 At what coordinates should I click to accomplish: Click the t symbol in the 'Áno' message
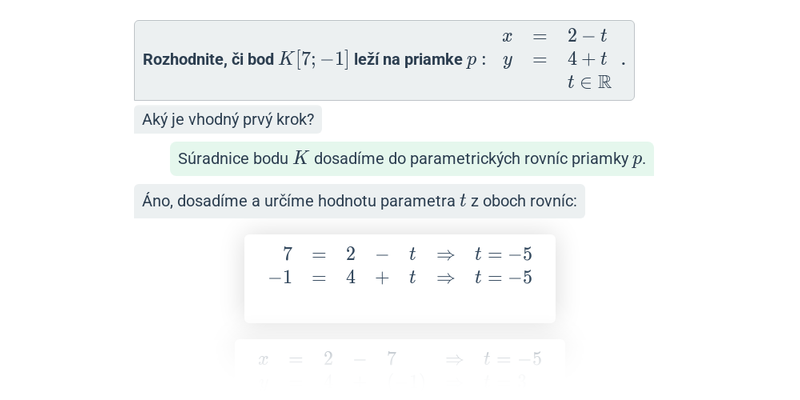(463, 201)
